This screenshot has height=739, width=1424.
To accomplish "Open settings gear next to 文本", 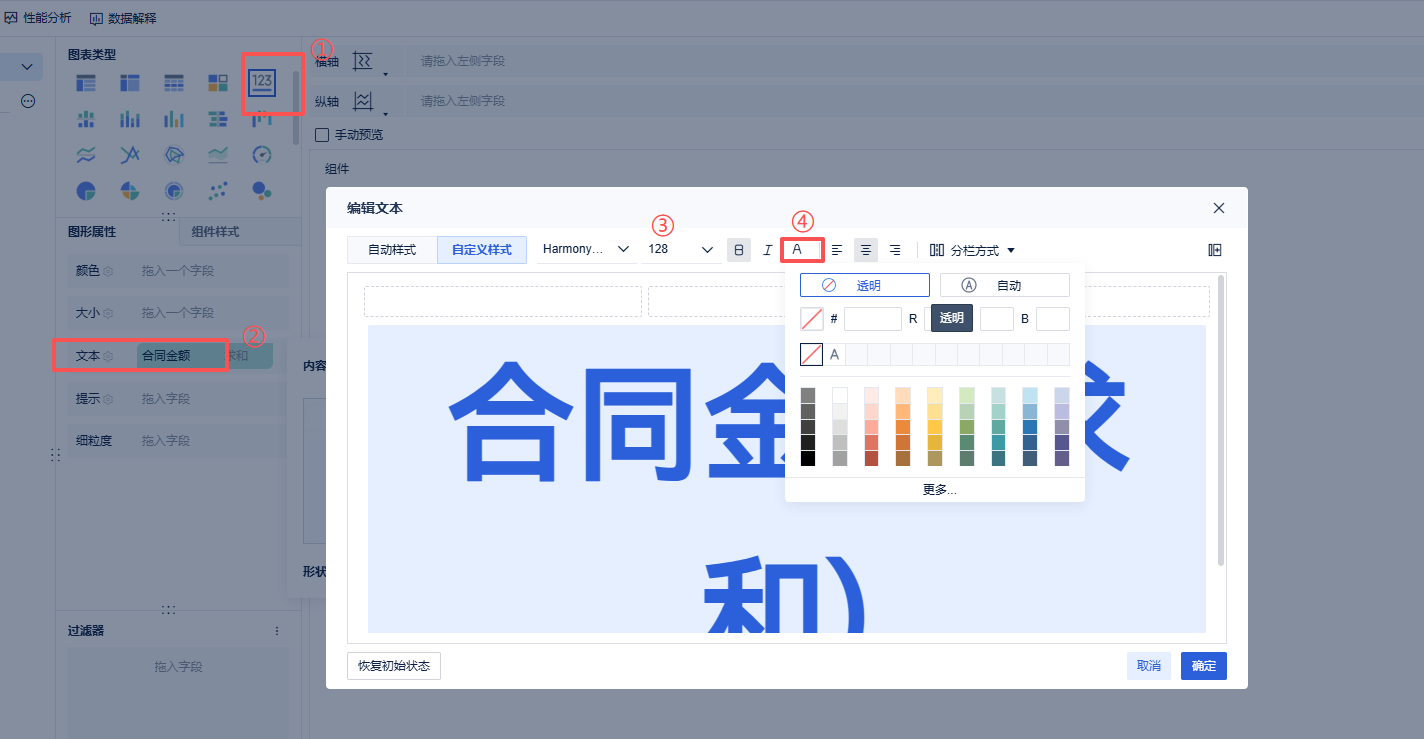I will pos(108,356).
